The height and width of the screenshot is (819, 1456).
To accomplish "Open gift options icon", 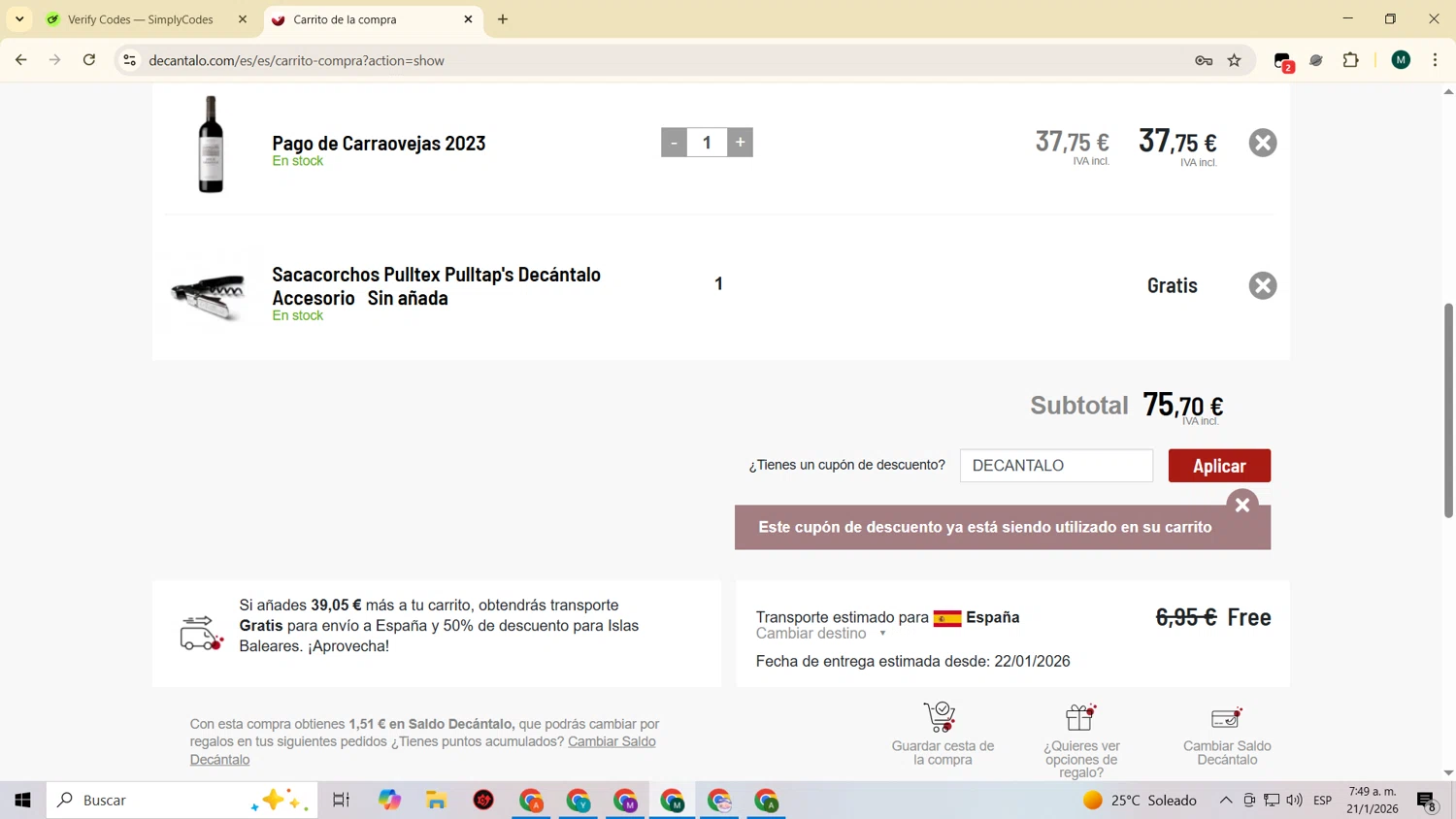I will [x=1080, y=717].
